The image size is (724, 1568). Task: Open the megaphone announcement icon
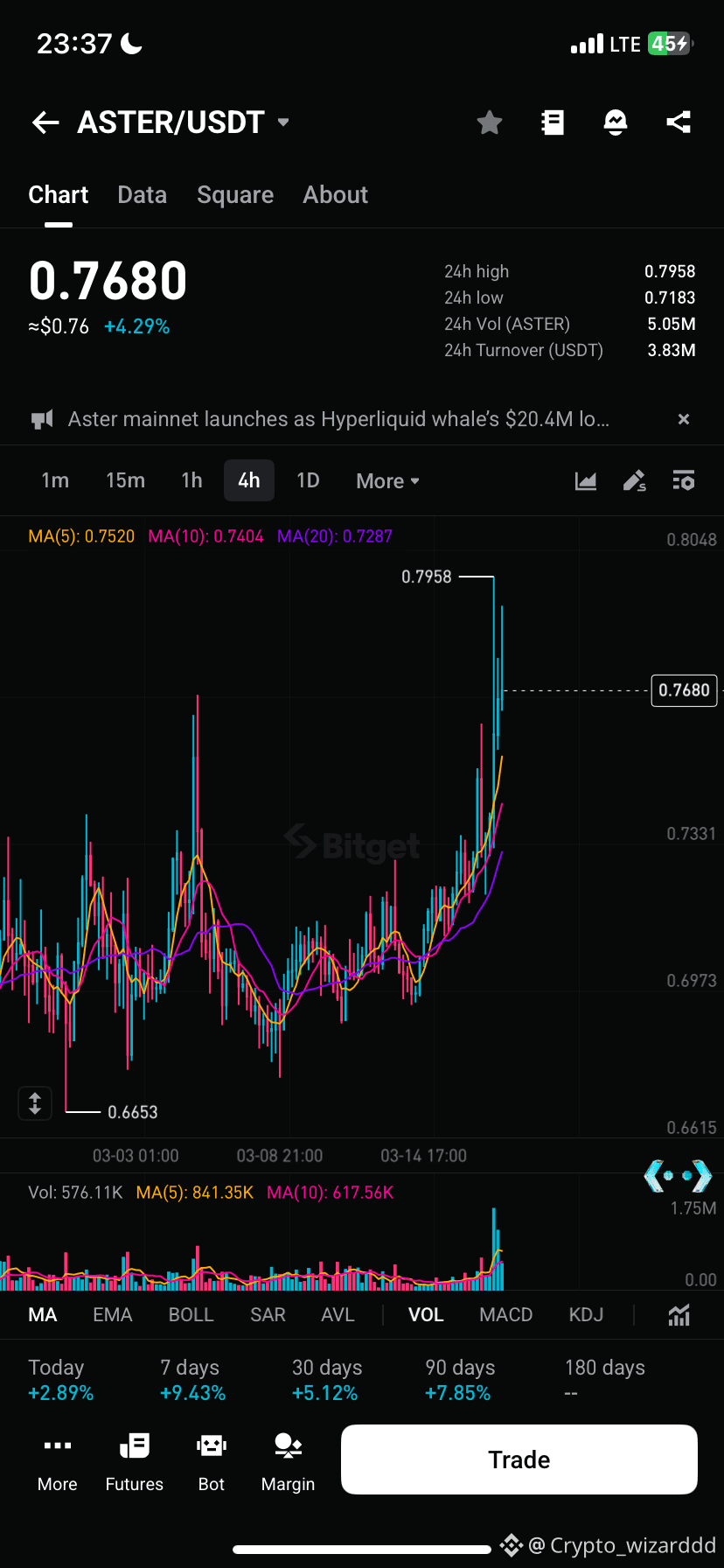point(42,420)
